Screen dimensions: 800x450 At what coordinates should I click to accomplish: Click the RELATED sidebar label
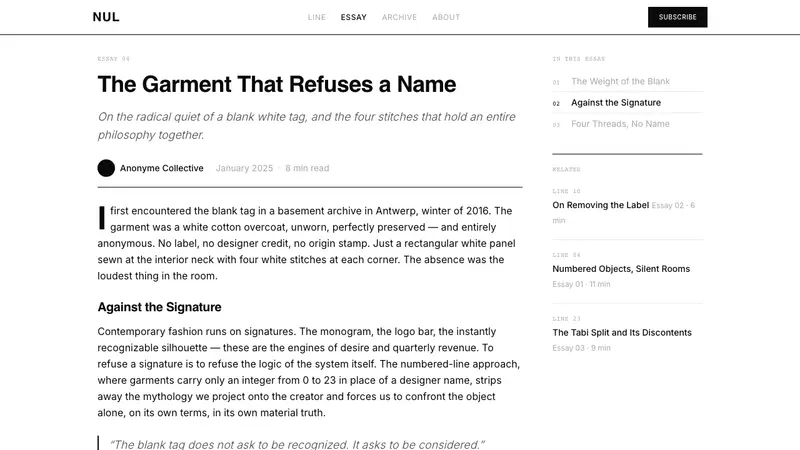[x=566, y=169]
